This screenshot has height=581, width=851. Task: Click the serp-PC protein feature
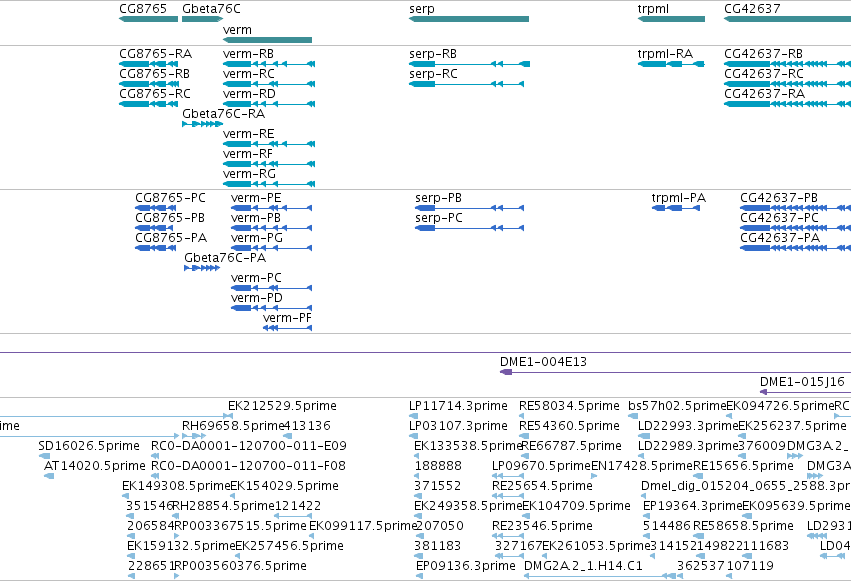pyautogui.click(x=469, y=228)
